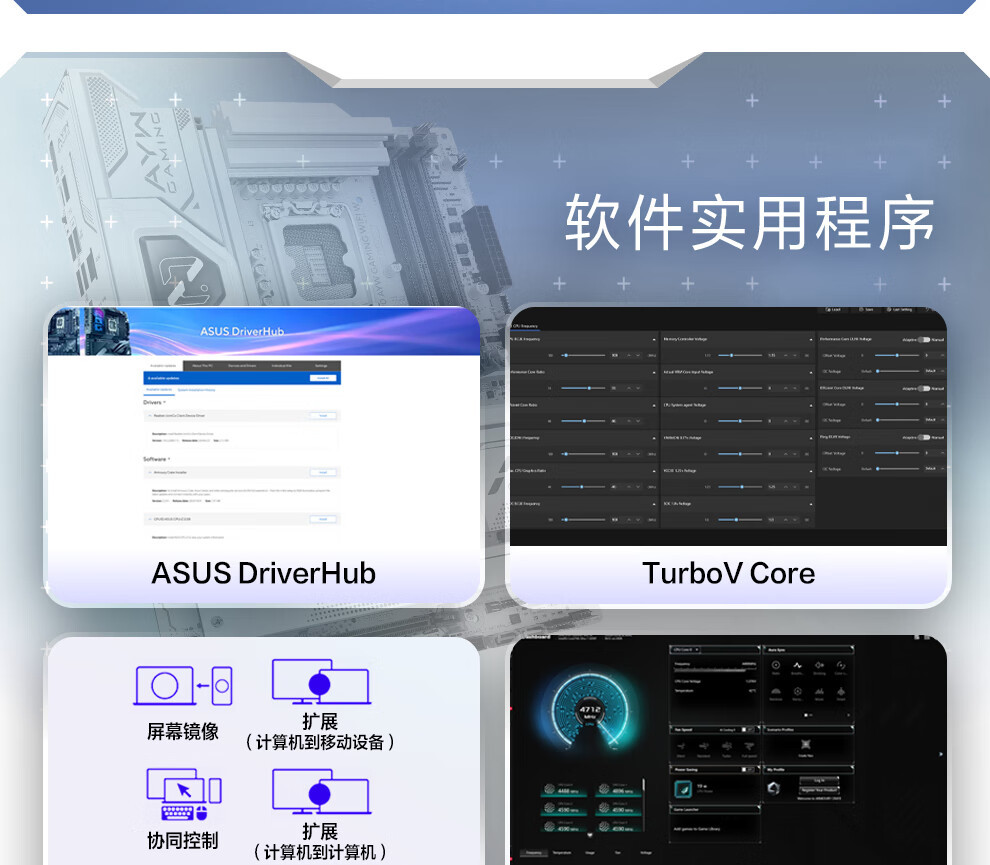Collapse the Realtek driver row details
Image resolution: width=990 pixels, height=865 pixels.
[150, 416]
